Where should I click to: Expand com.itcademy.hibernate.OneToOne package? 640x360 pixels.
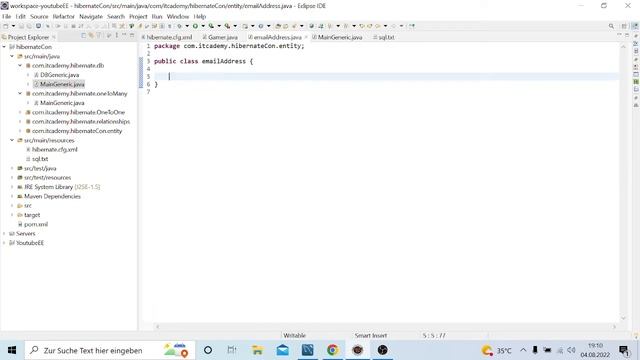click(20, 112)
